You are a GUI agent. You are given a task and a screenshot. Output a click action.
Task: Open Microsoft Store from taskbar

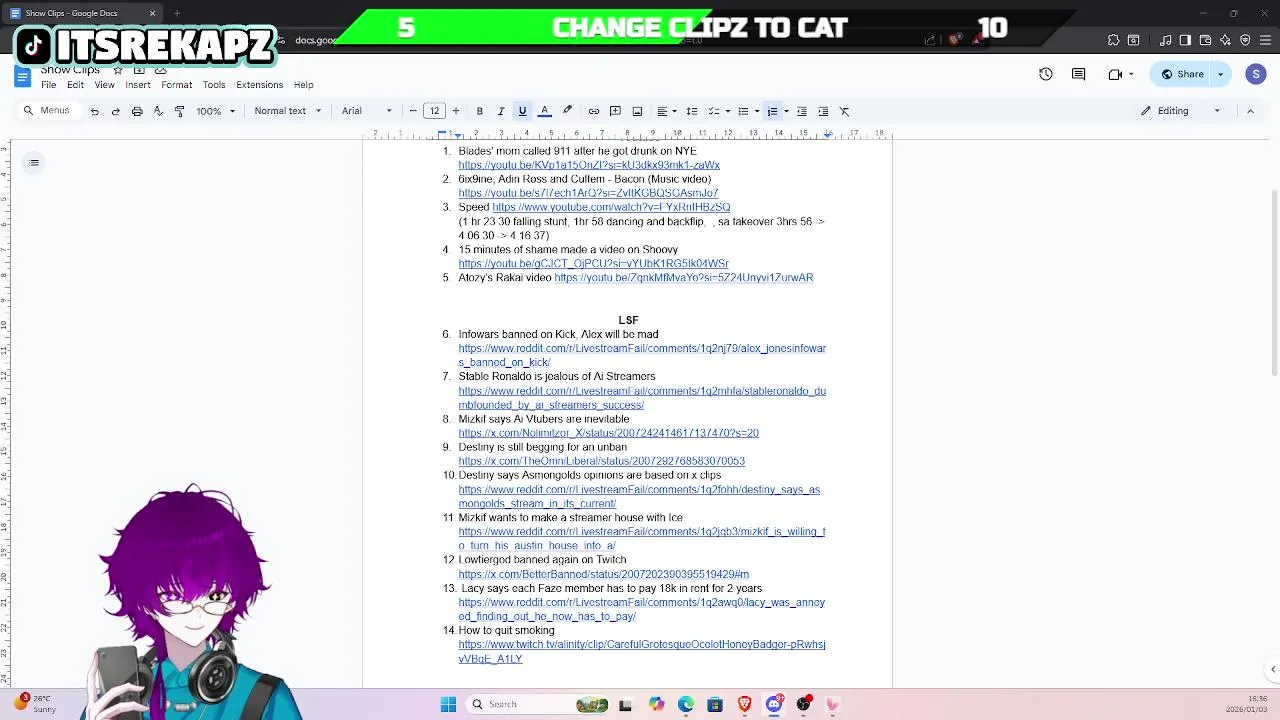(714, 704)
